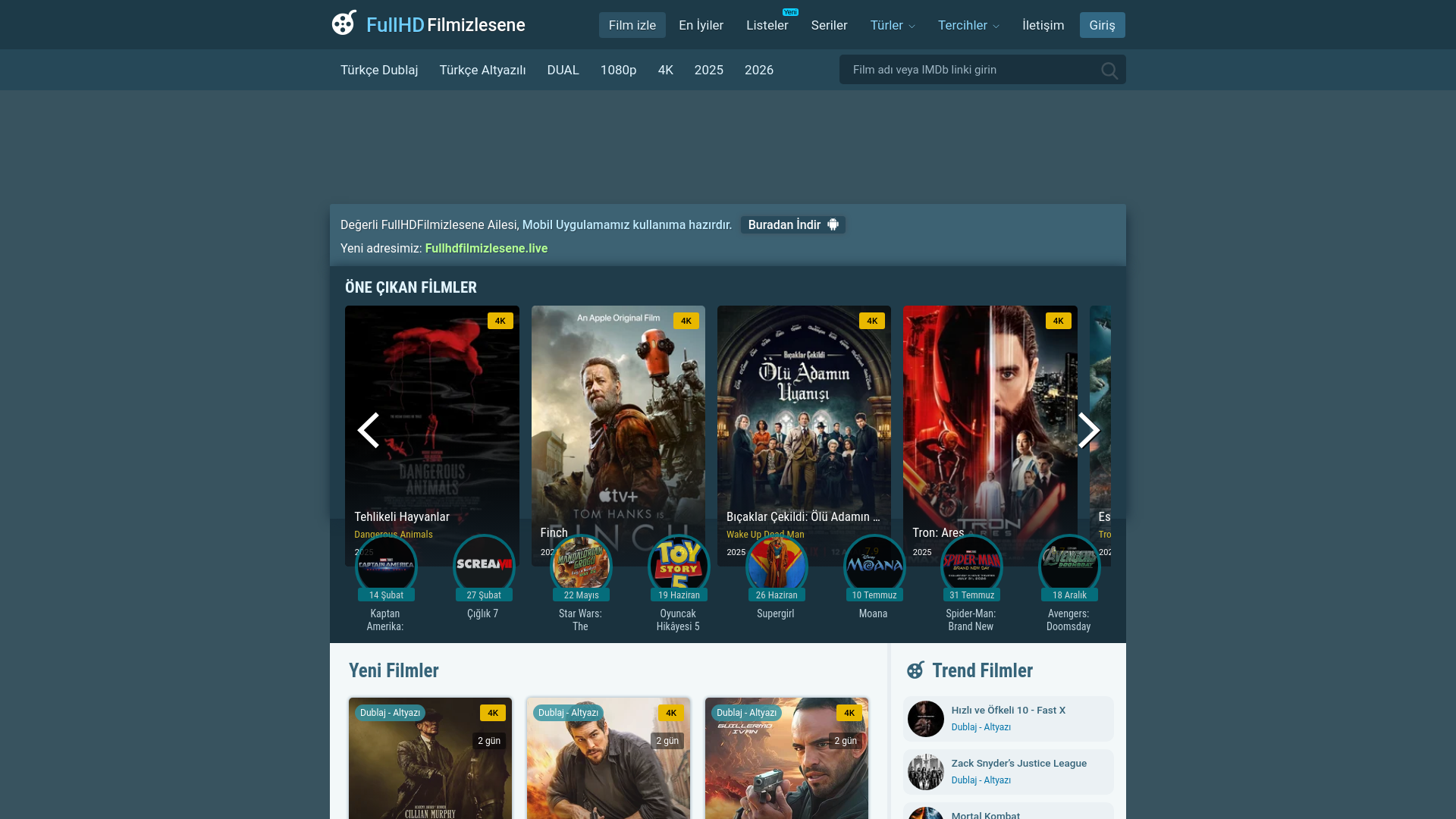Click the 4K badge on Tehlikeli Hayvanlar poster
The image size is (1456, 819).
coord(500,321)
